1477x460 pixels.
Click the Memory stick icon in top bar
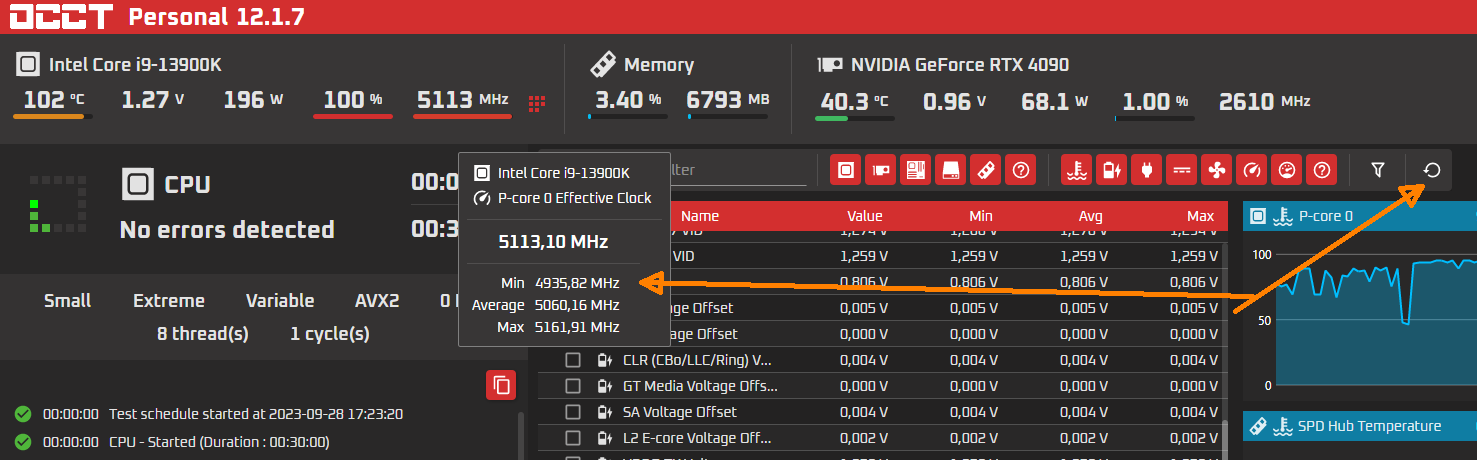pos(602,65)
